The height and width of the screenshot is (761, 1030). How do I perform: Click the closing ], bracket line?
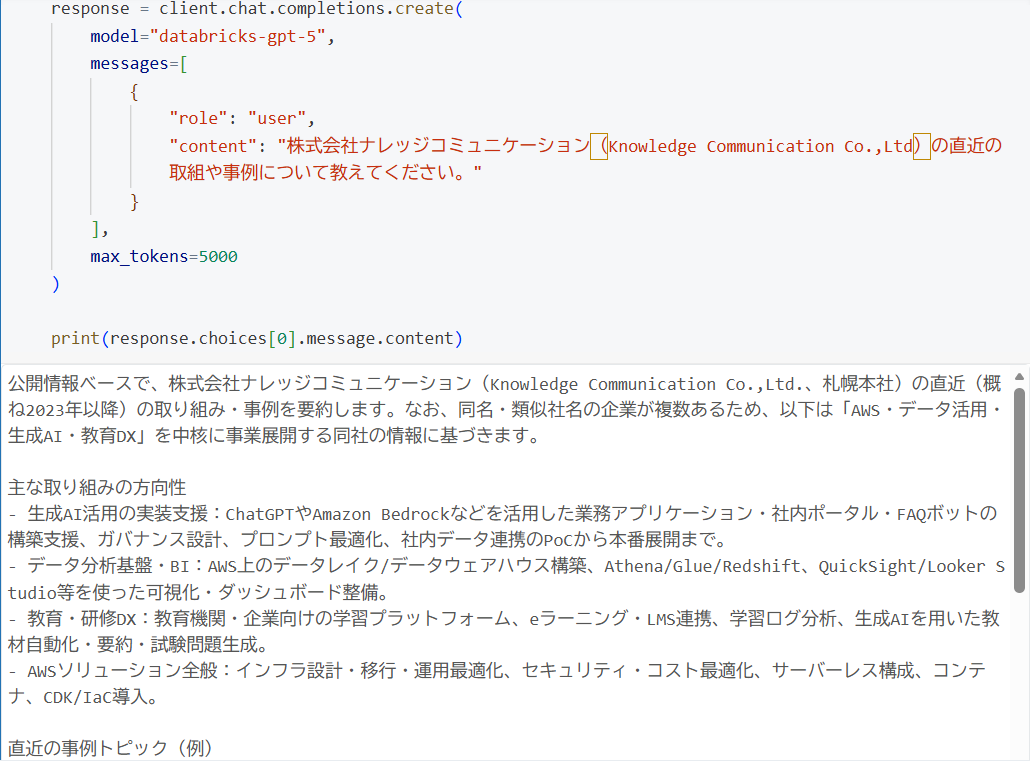click(x=99, y=229)
